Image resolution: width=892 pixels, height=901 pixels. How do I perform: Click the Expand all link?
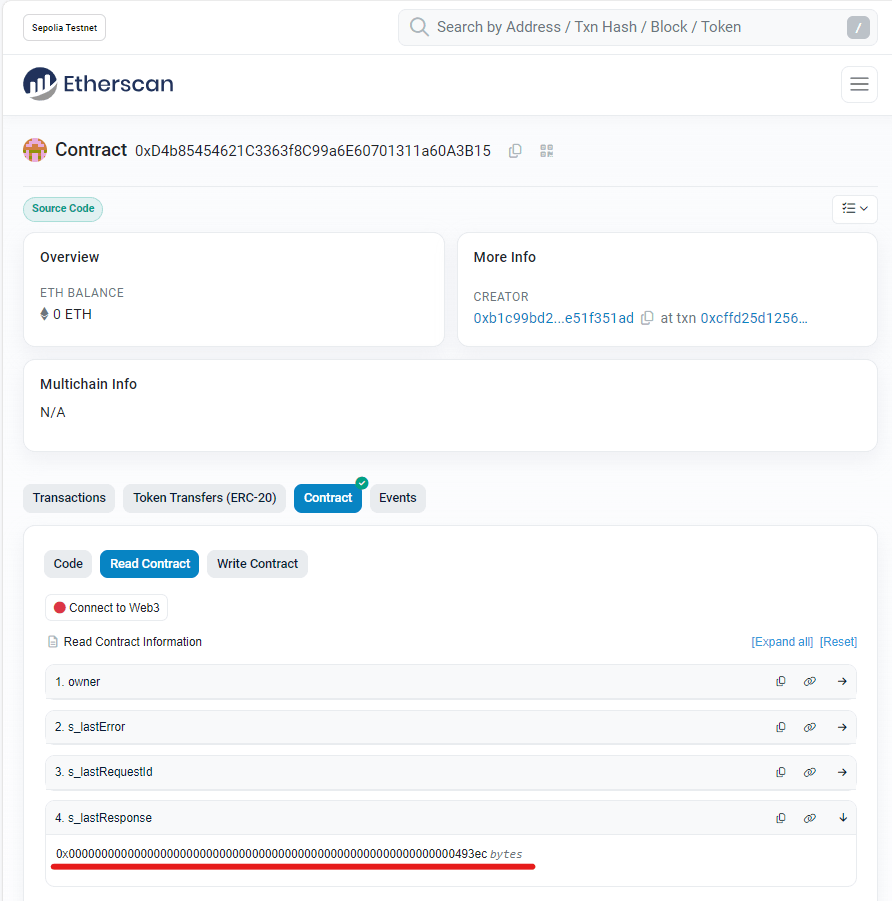coord(782,642)
